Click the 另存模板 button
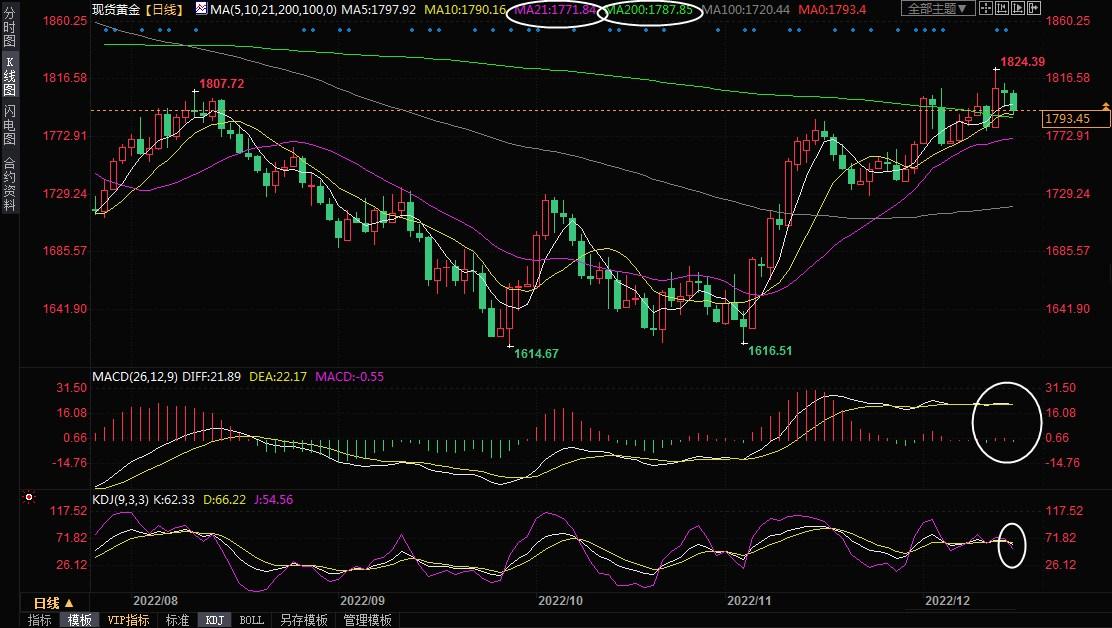The image size is (1112, 628). [304, 620]
